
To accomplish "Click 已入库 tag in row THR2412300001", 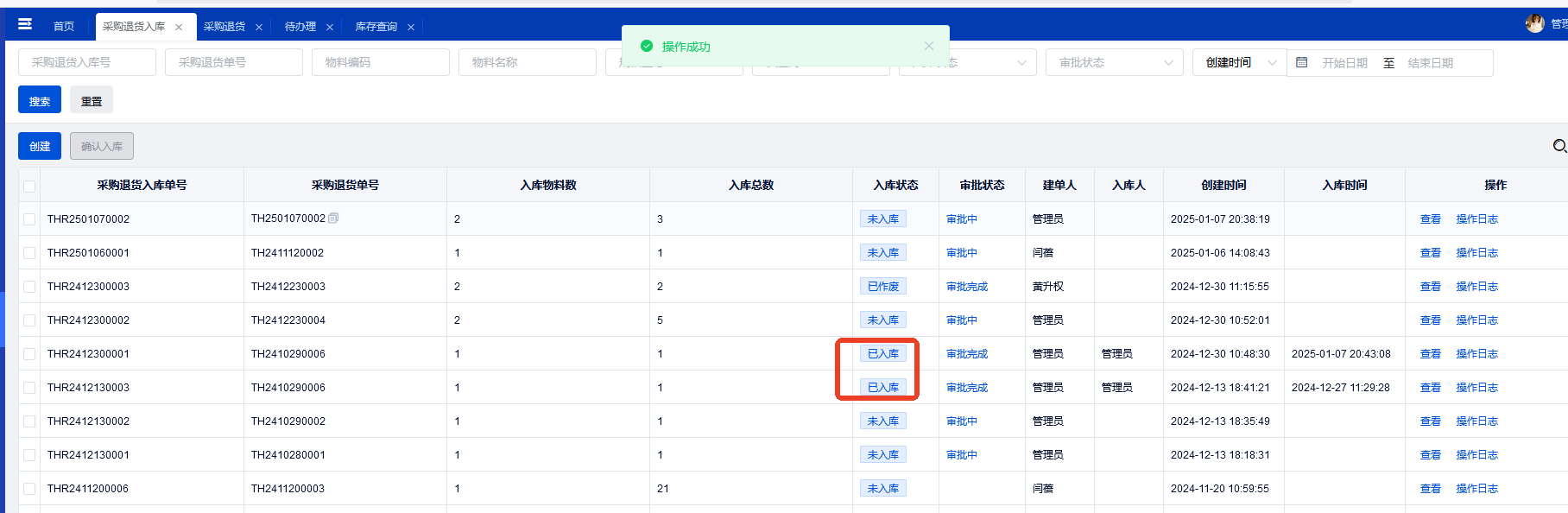I will point(883,354).
